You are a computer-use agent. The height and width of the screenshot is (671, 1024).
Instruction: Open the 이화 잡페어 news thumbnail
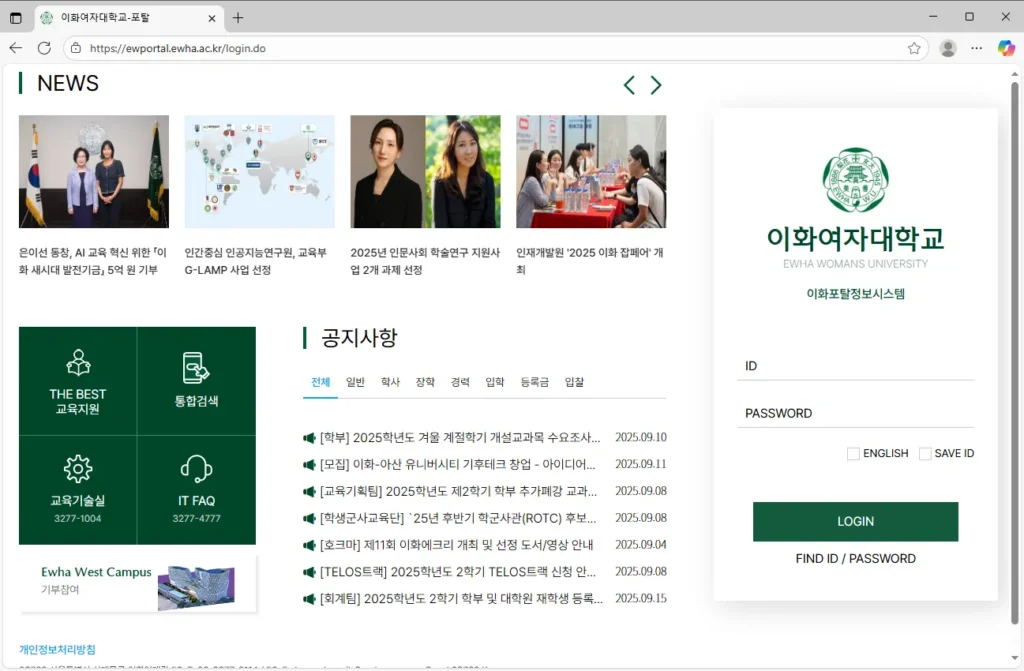tap(591, 172)
